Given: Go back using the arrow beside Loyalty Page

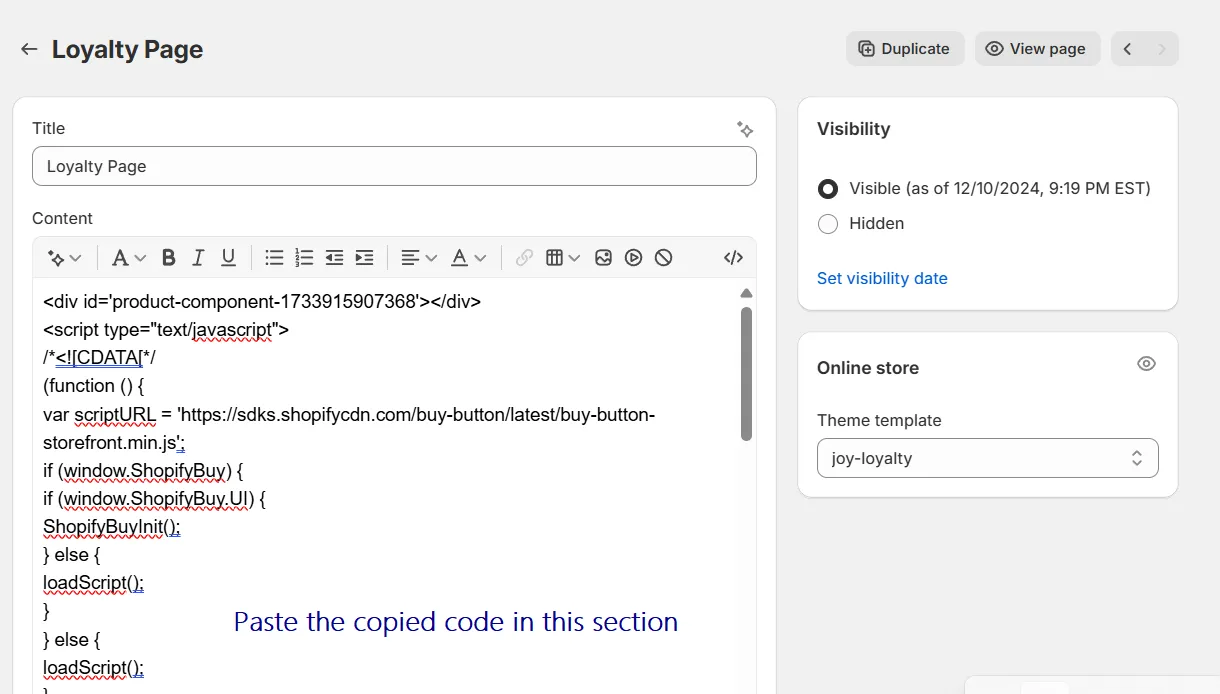Looking at the screenshot, I should click(29, 49).
